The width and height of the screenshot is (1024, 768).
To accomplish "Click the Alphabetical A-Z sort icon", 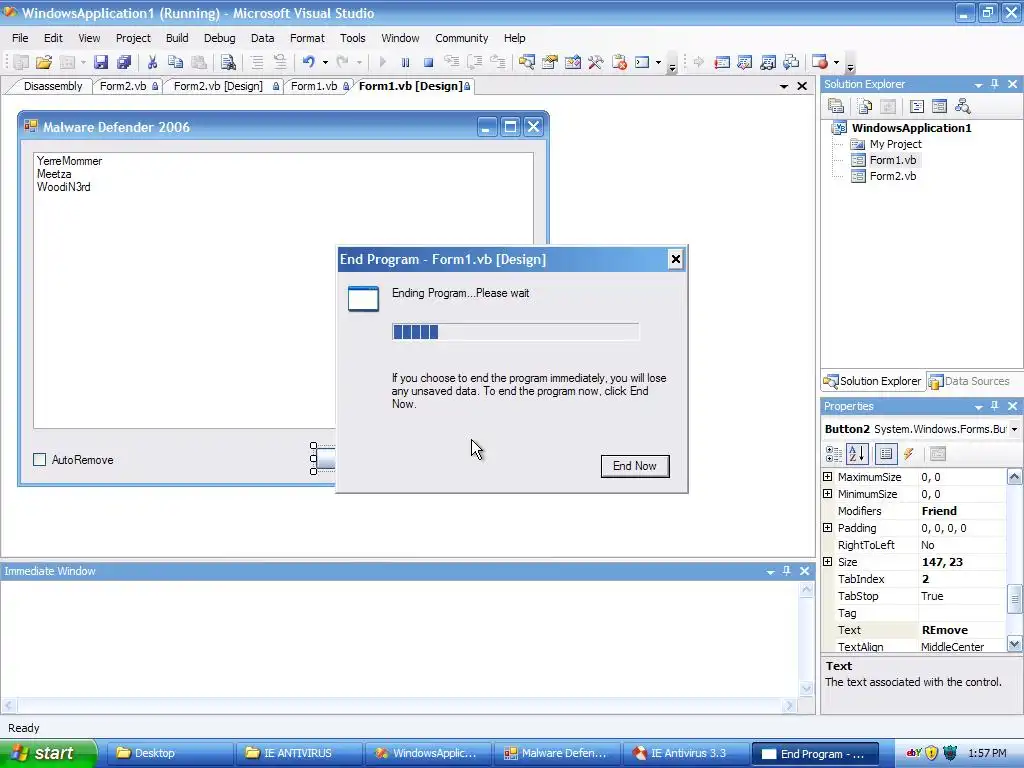I will (x=857, y=454).
